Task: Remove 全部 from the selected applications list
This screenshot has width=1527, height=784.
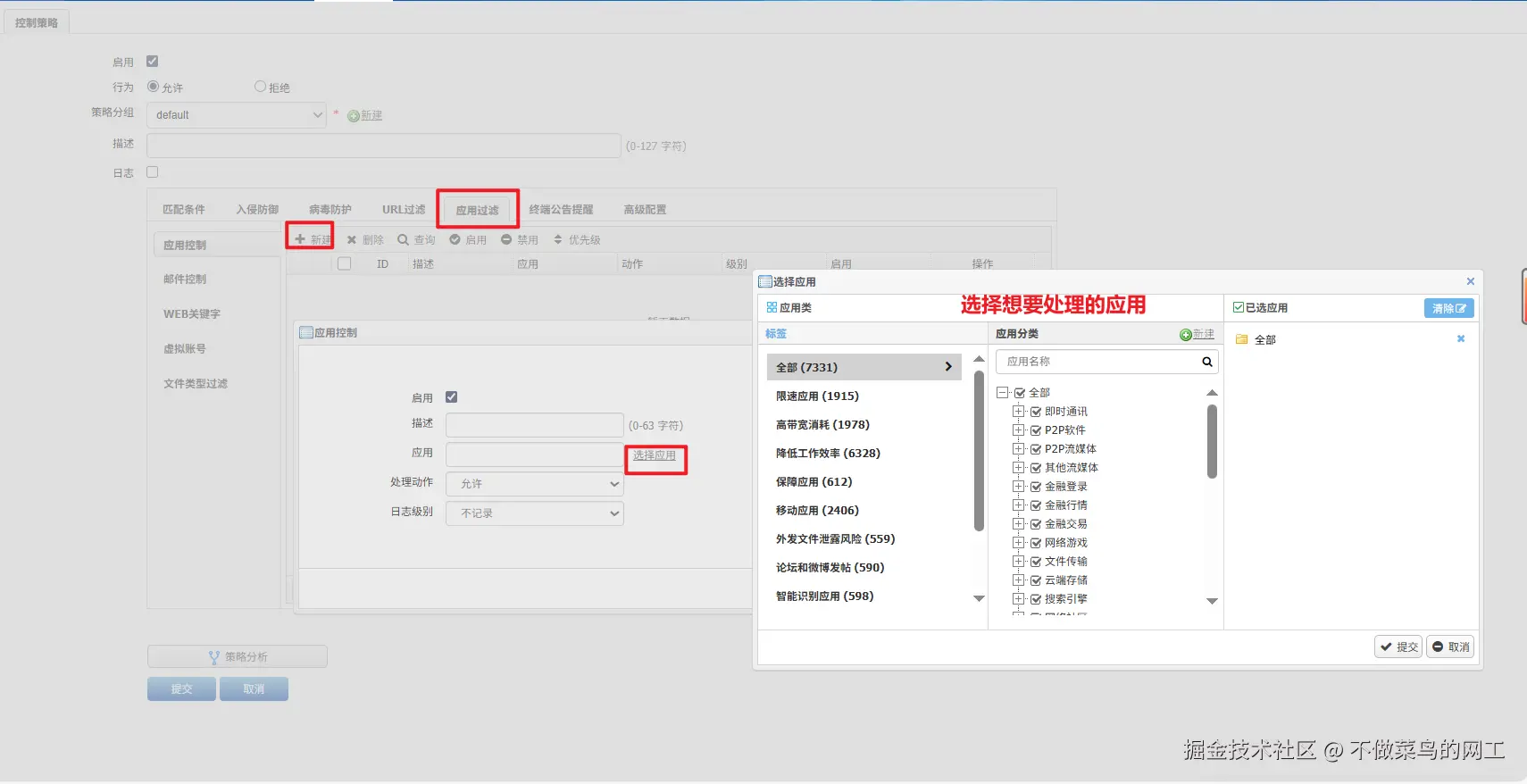Action: coord(1461,338)
